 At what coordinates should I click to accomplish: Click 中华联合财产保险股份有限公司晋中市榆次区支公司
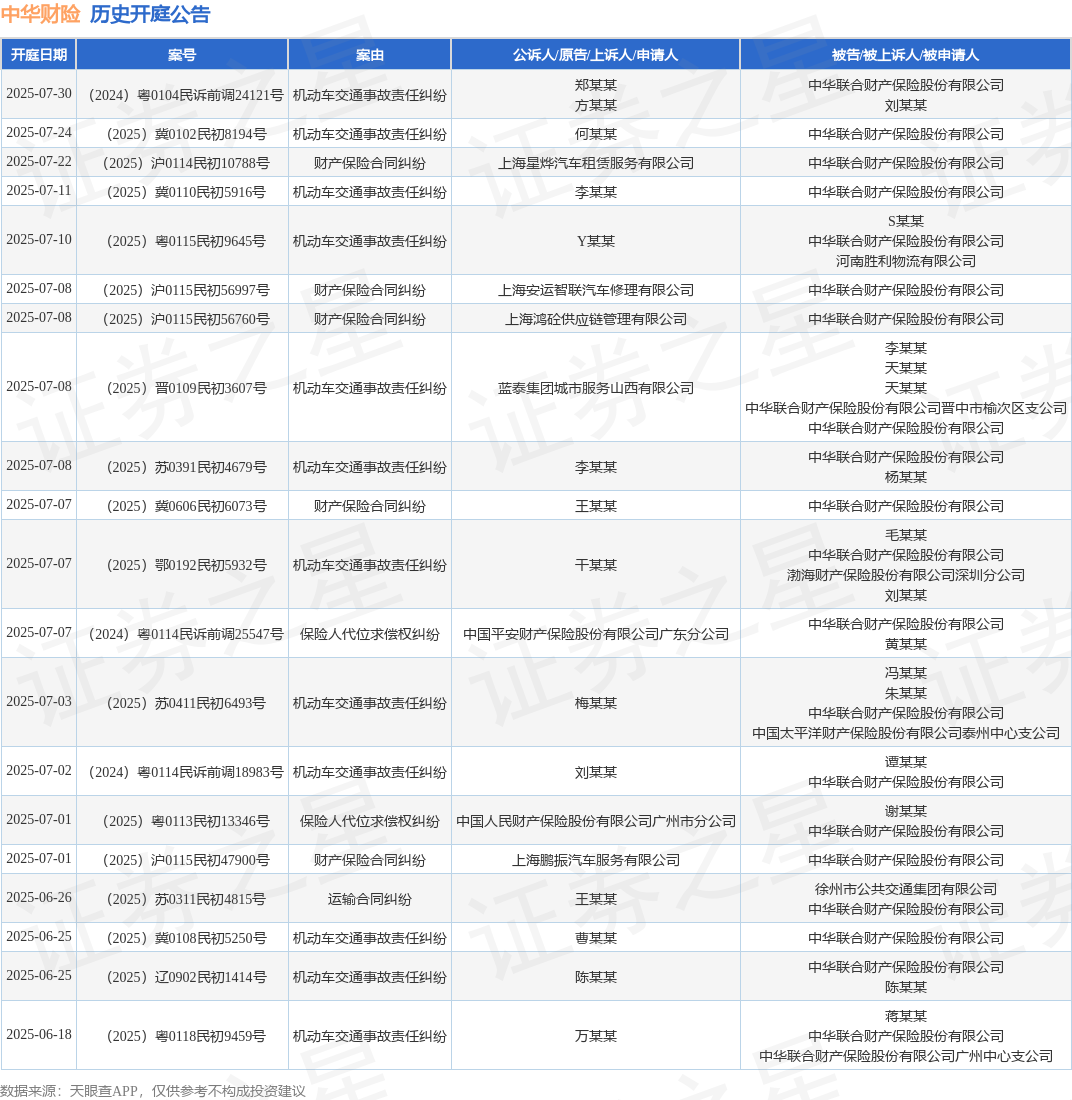[906, 408]
